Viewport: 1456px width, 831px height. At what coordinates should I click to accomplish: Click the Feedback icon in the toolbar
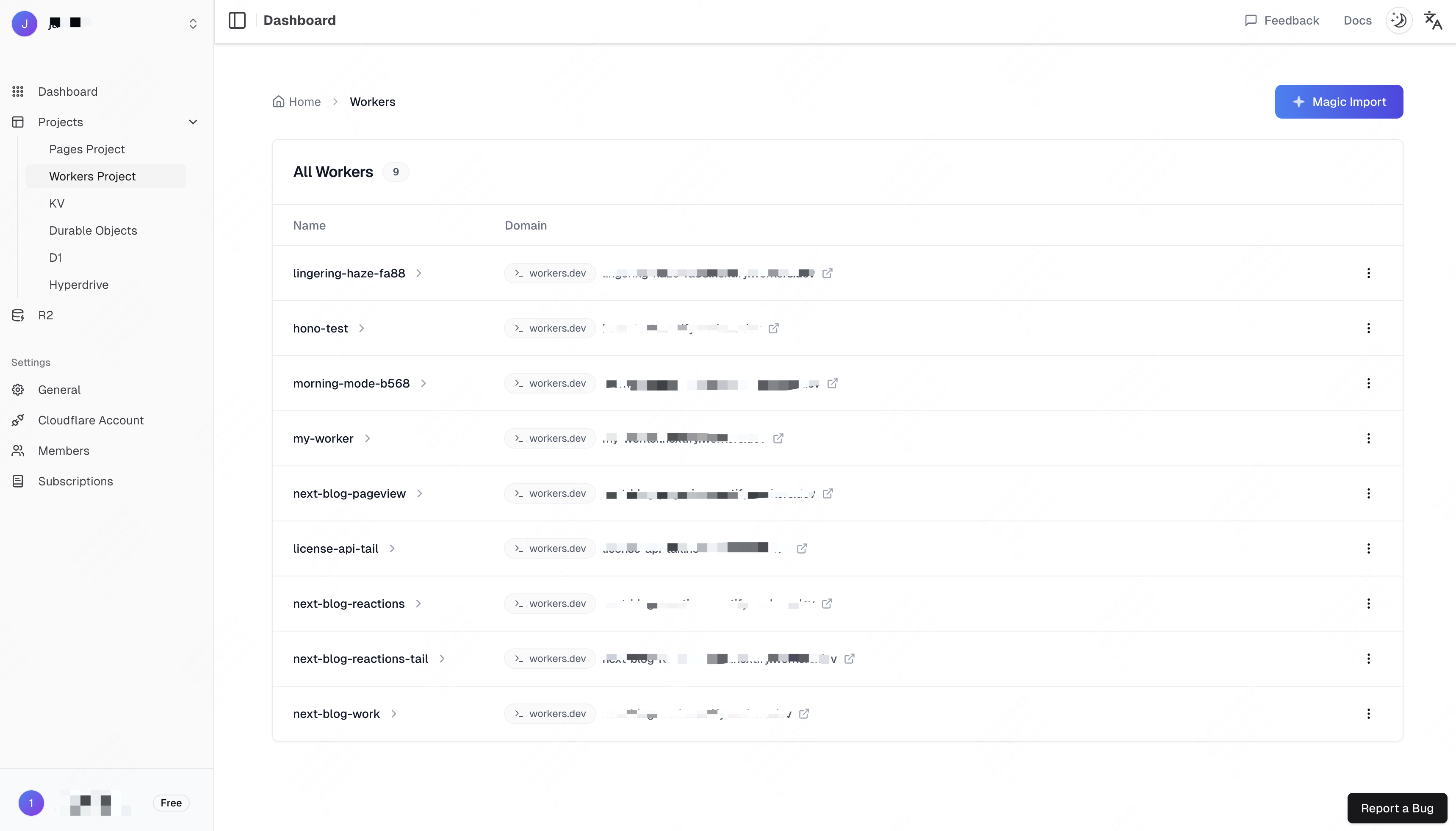(x=1251, y=20)
